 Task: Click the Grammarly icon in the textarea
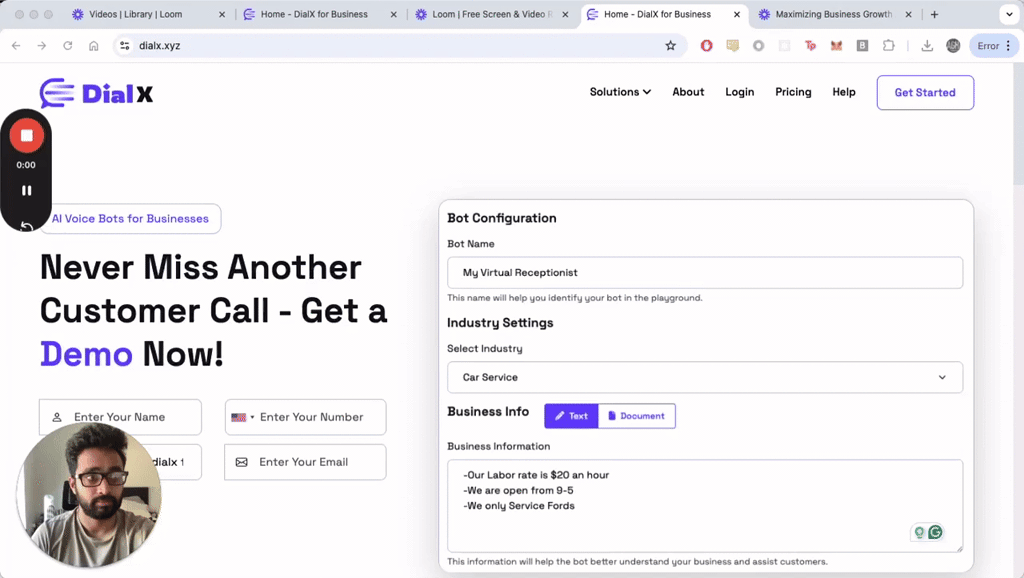click(935, 532)
